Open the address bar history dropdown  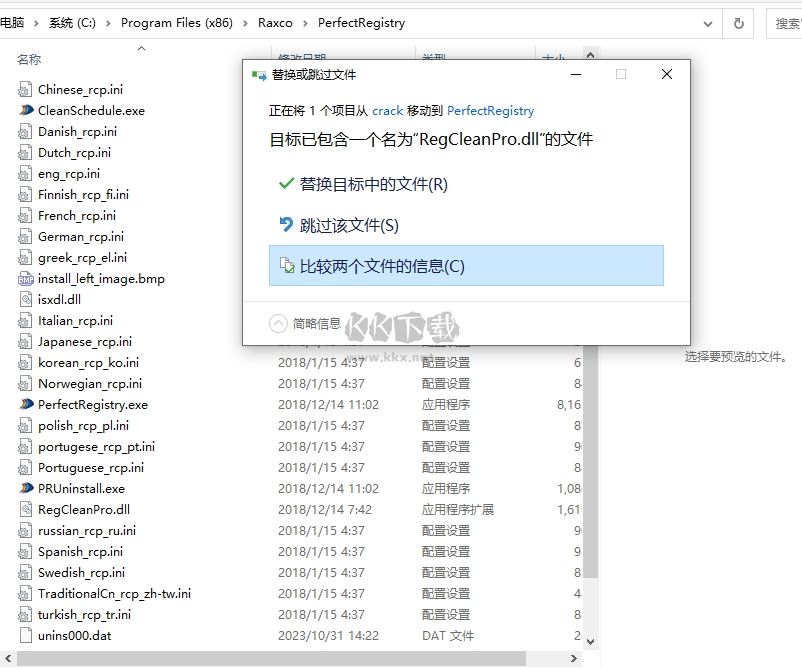706,22
